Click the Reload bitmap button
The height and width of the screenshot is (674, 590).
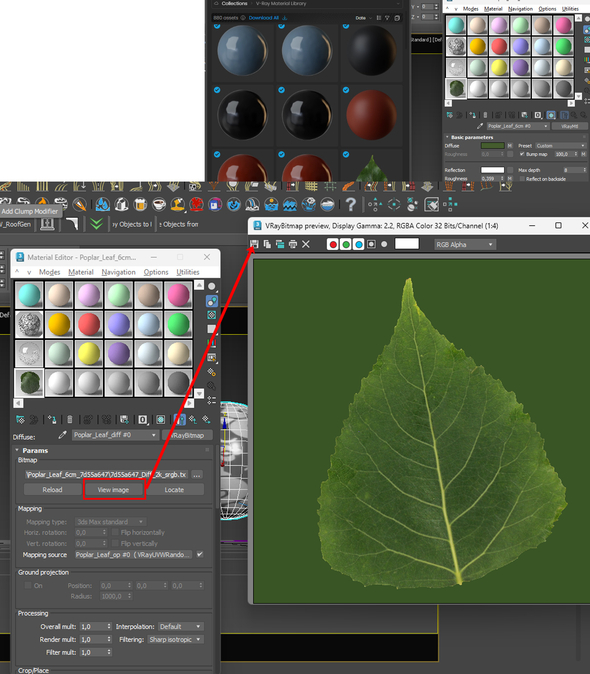[52, 490]
